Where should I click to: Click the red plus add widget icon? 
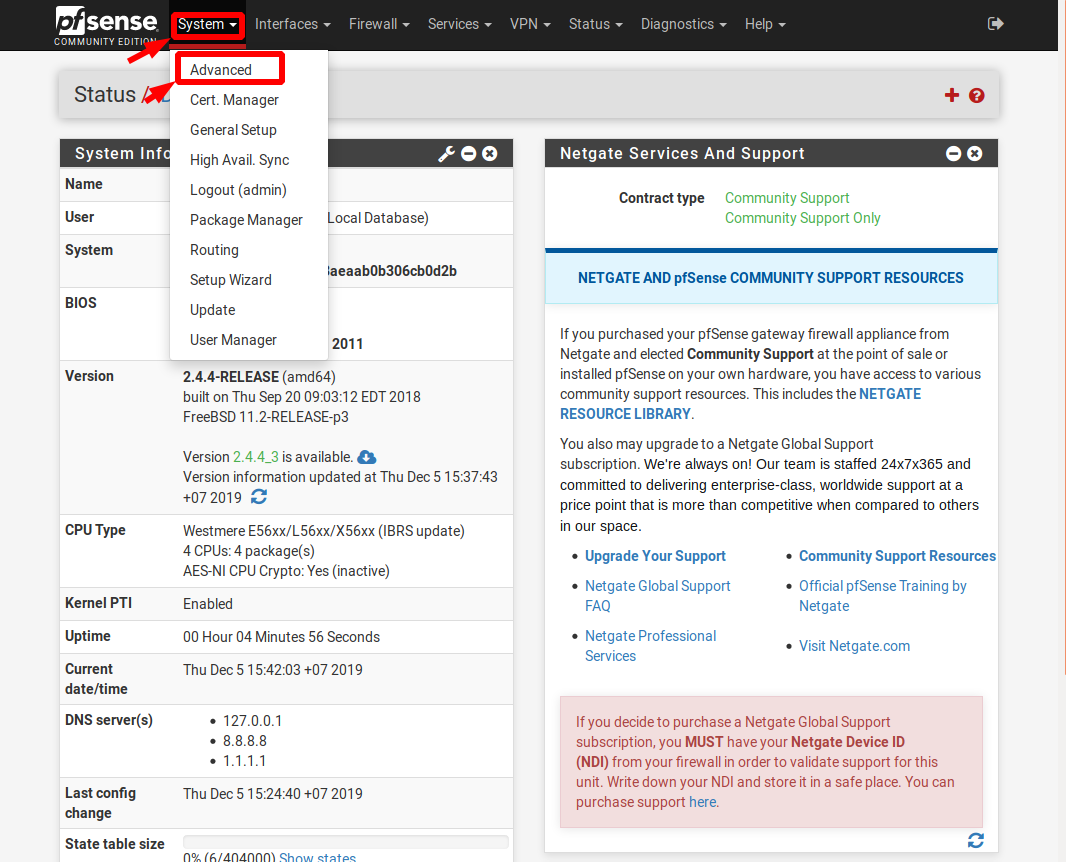[x=952, y=95]
